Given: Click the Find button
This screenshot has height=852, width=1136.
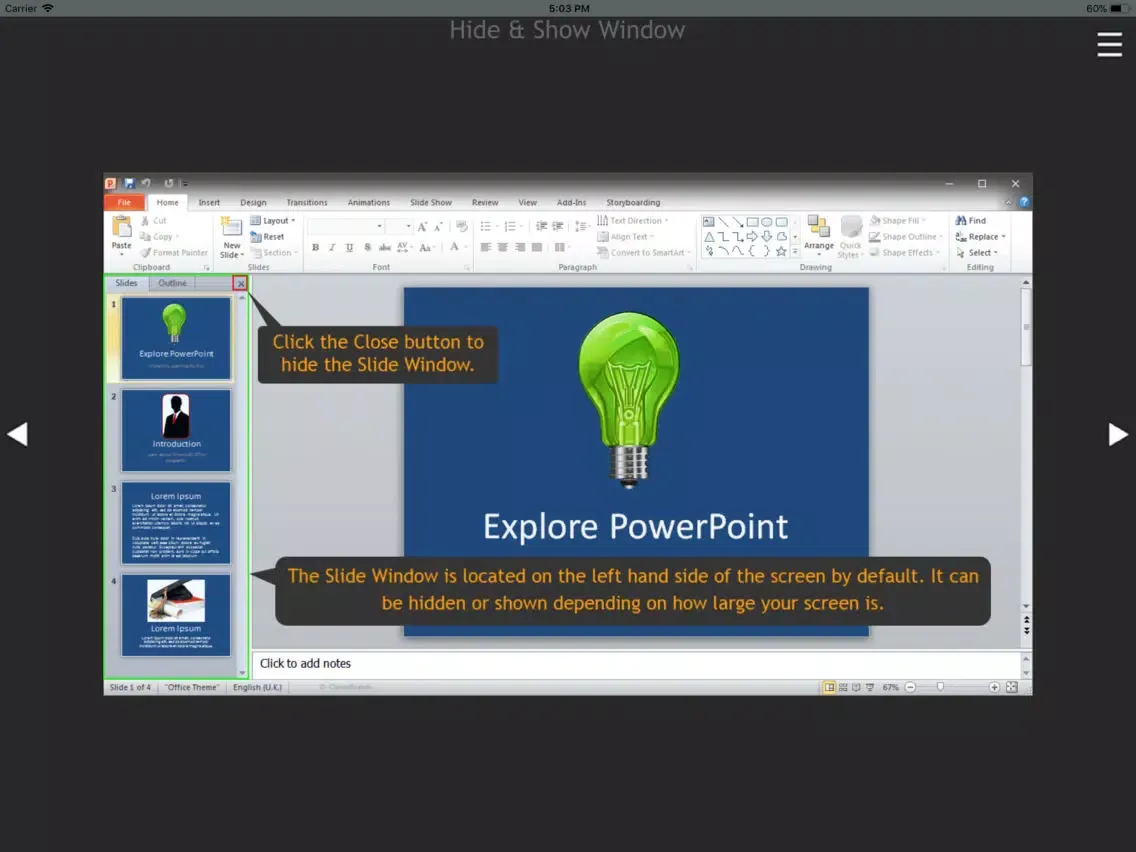Looking at the screenshot, I should point(971,220).
